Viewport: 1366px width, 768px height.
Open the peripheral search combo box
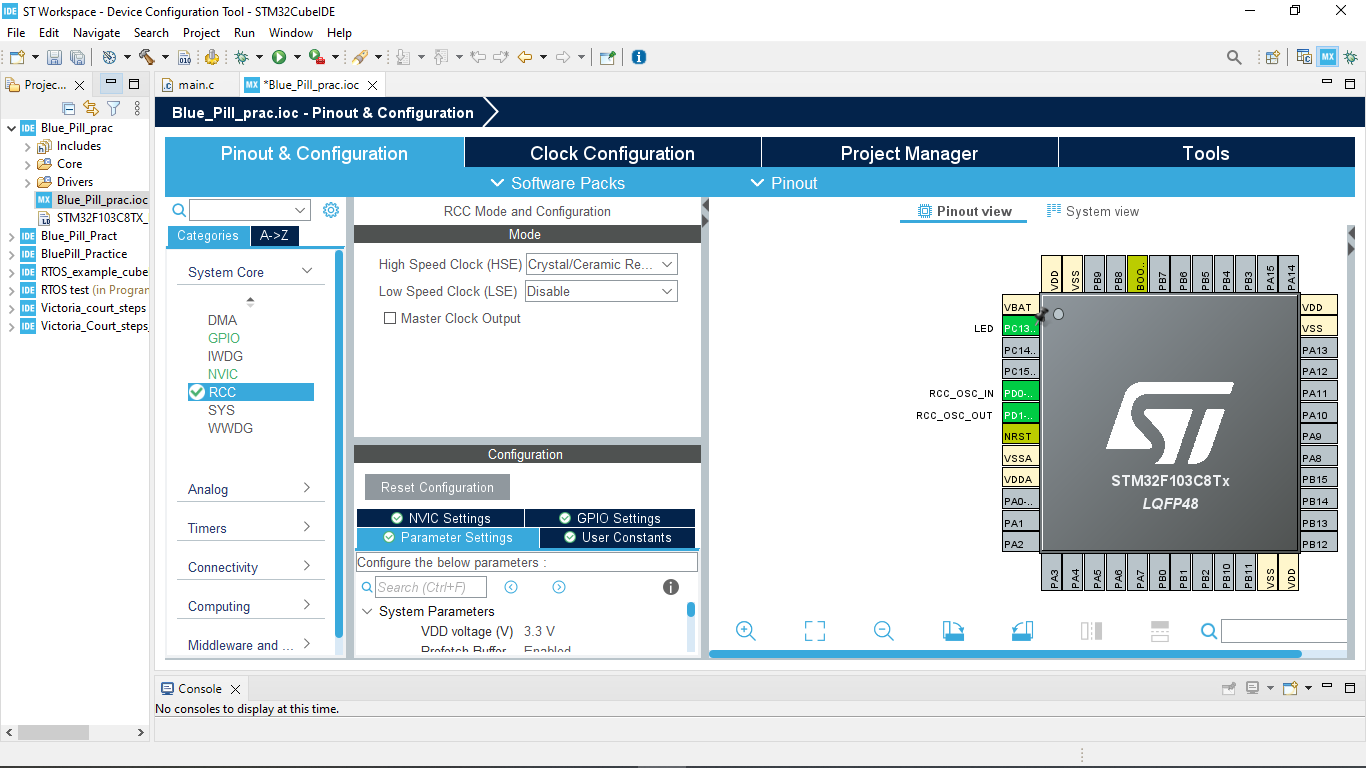pos(250,210)
